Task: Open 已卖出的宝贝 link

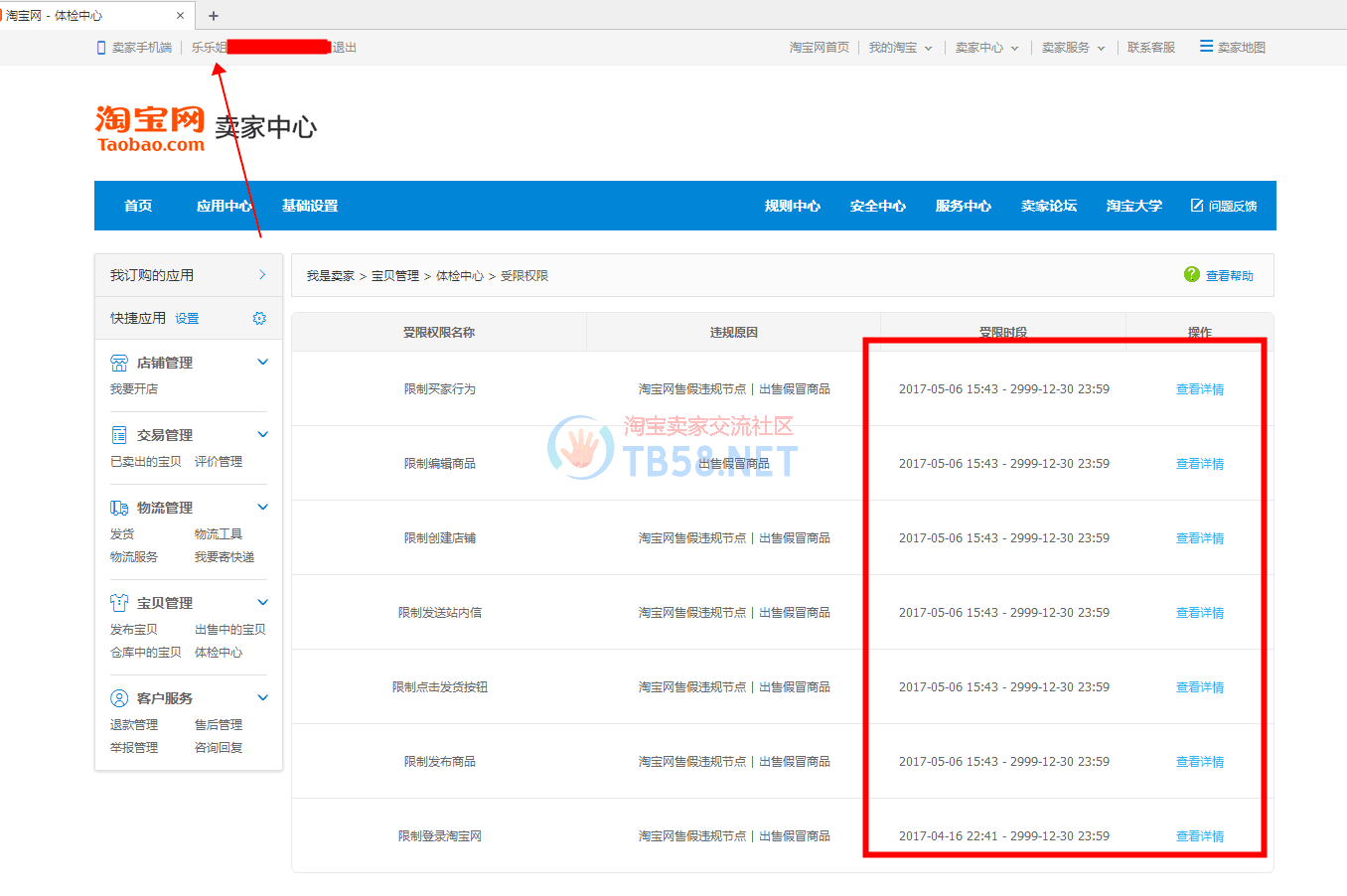Action: click(146, 462)
